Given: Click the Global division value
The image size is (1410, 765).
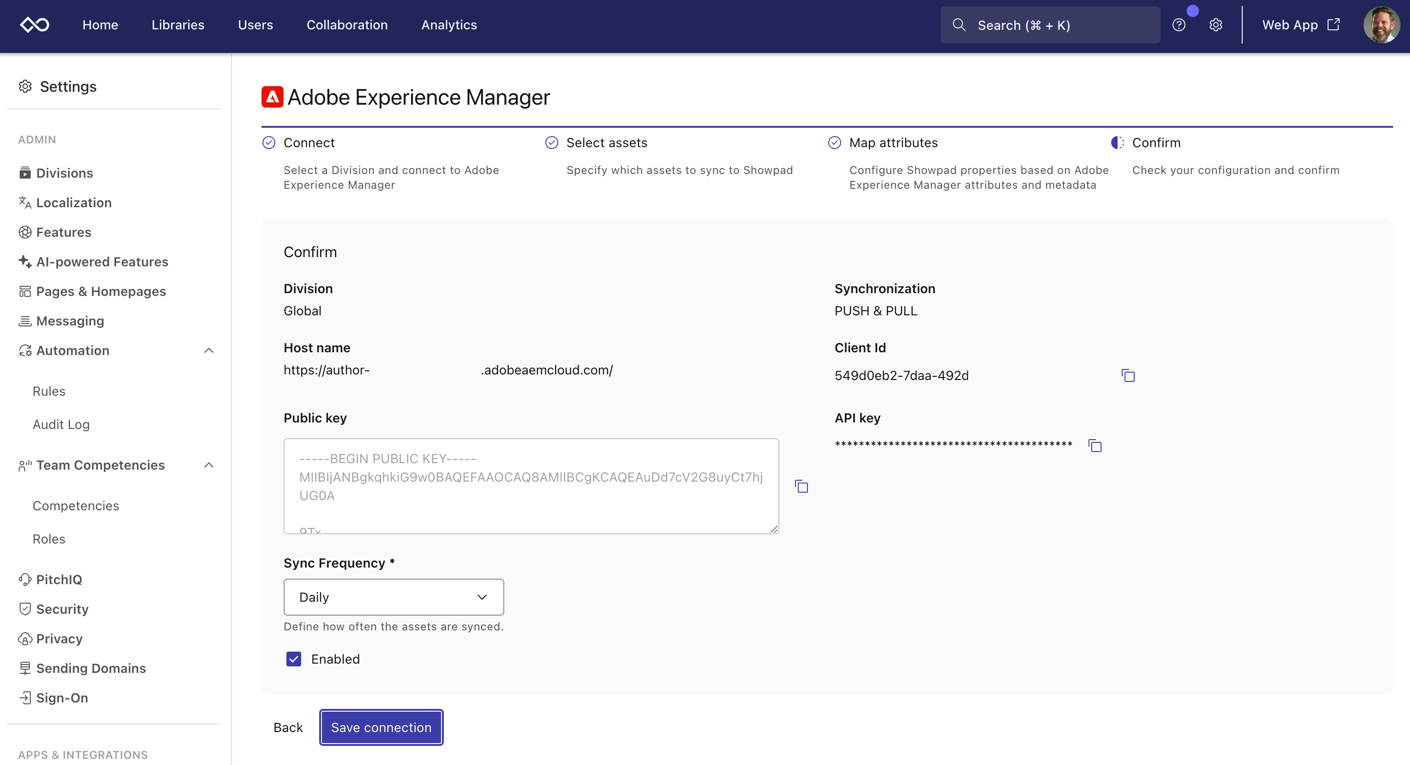Looking at the screenshot, I should tap(303, 311).
